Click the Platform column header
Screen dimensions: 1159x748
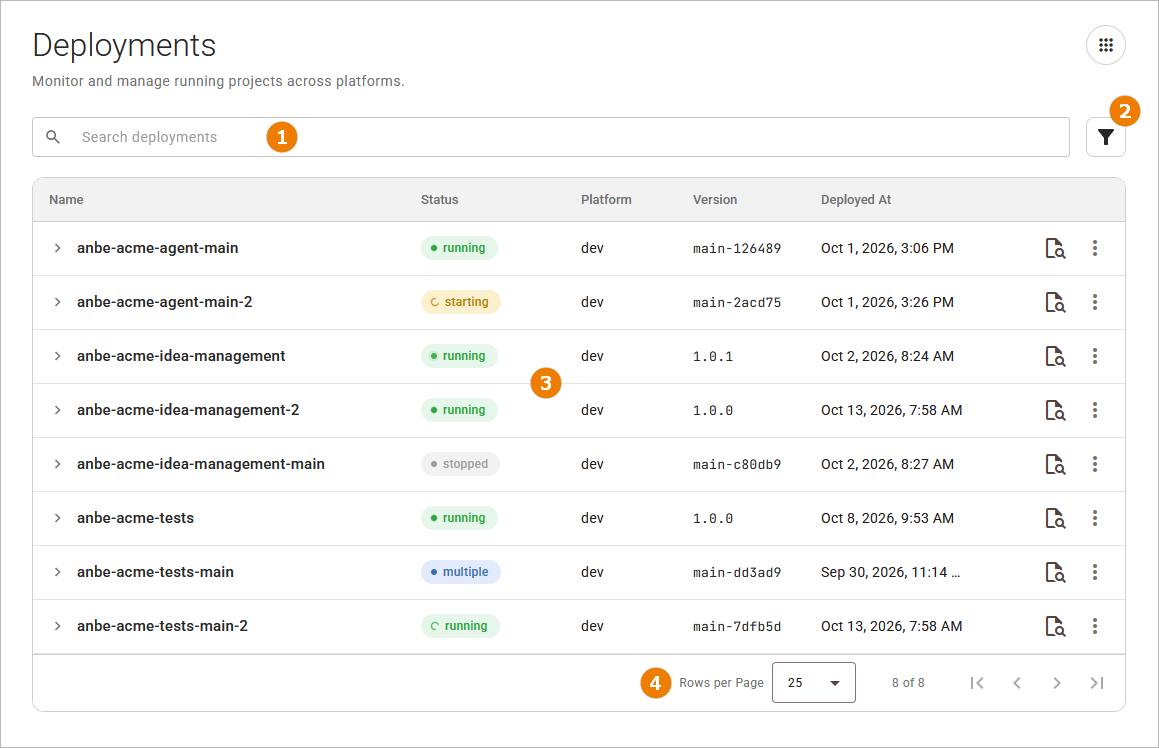[x=606, y=200]
